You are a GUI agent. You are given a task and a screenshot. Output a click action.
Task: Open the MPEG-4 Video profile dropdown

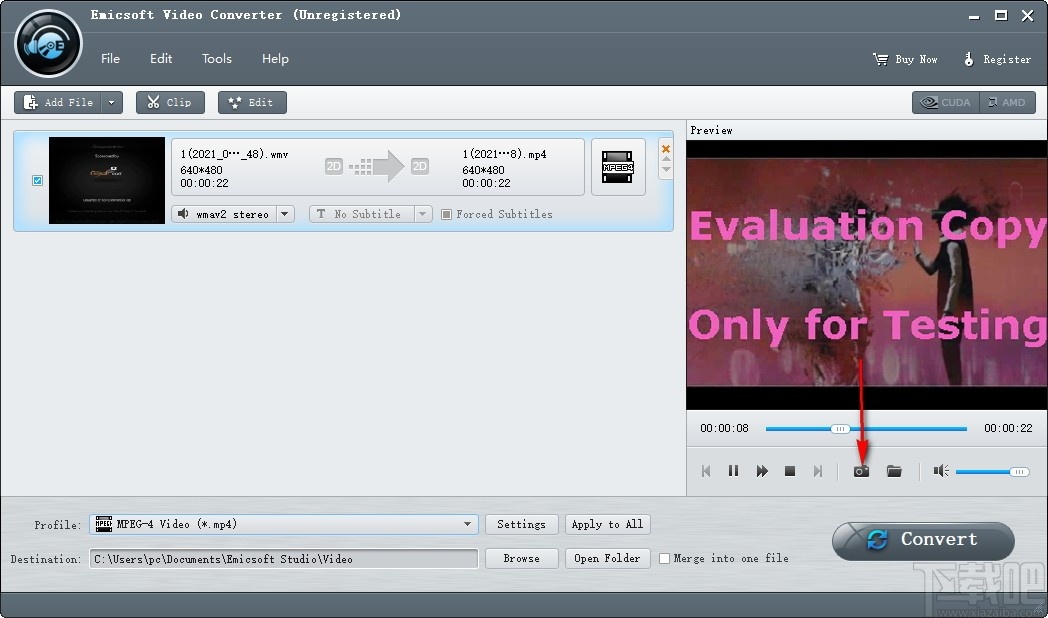tap(467, 524)
